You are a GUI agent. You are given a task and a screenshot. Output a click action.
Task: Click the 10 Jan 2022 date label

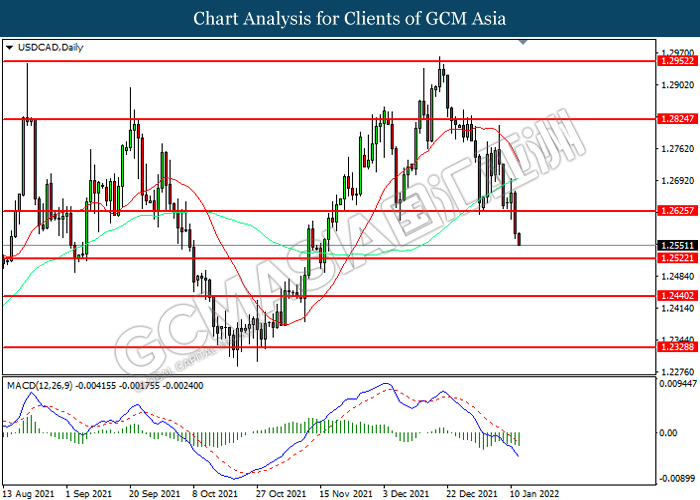[x=534, y=494]
